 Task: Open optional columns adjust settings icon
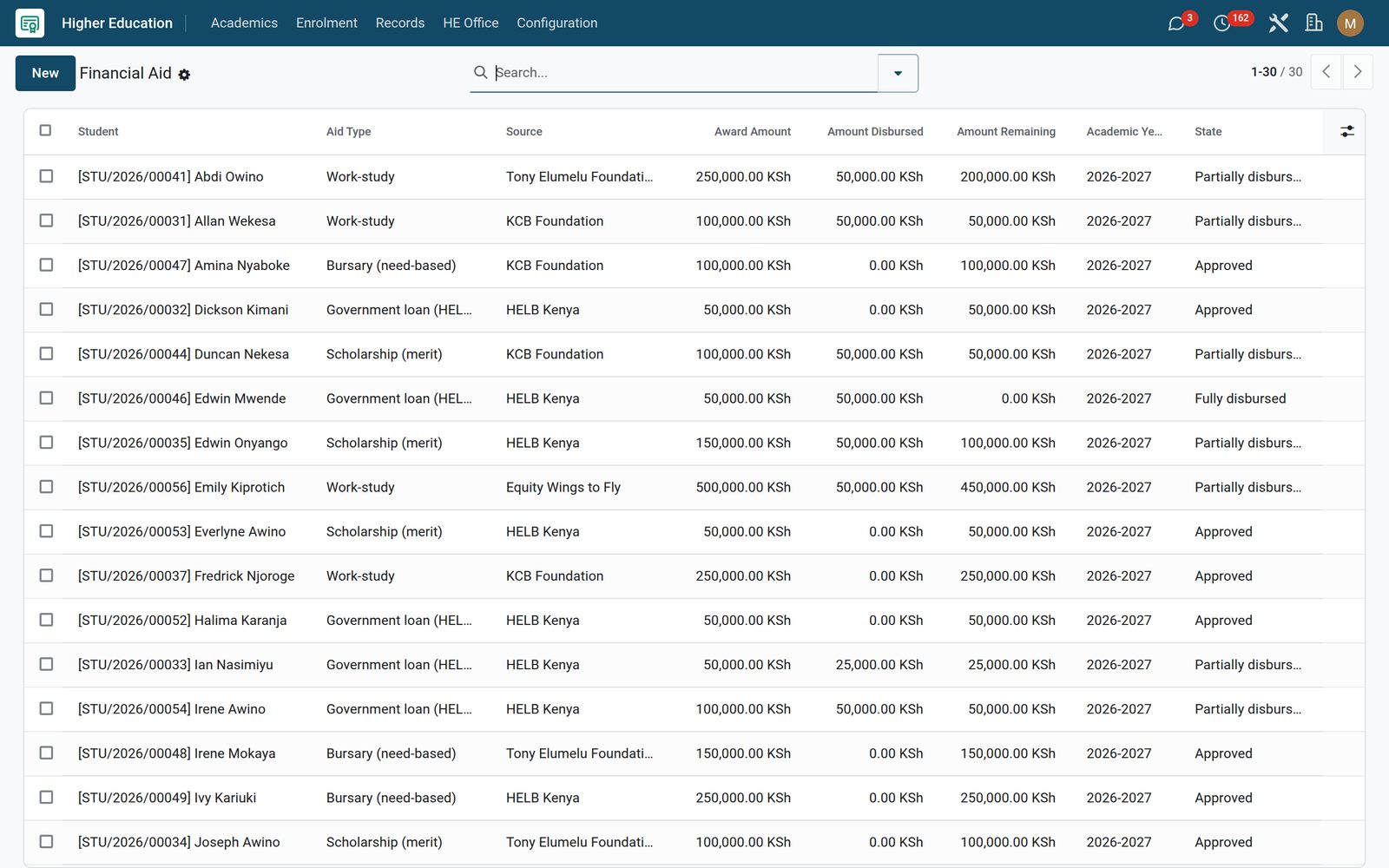click(x=1346, y=131)
